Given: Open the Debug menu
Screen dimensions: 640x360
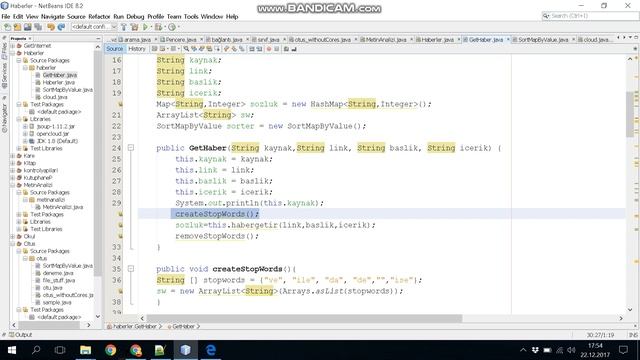Looking at the screenshot, I should tap(135, 17).
